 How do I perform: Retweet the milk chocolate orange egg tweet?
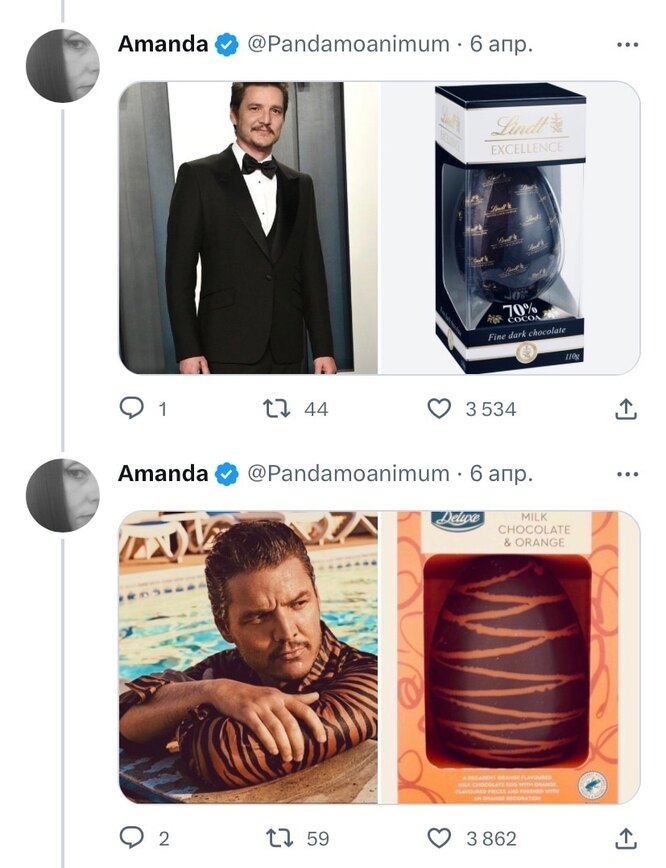click(275, 837)
